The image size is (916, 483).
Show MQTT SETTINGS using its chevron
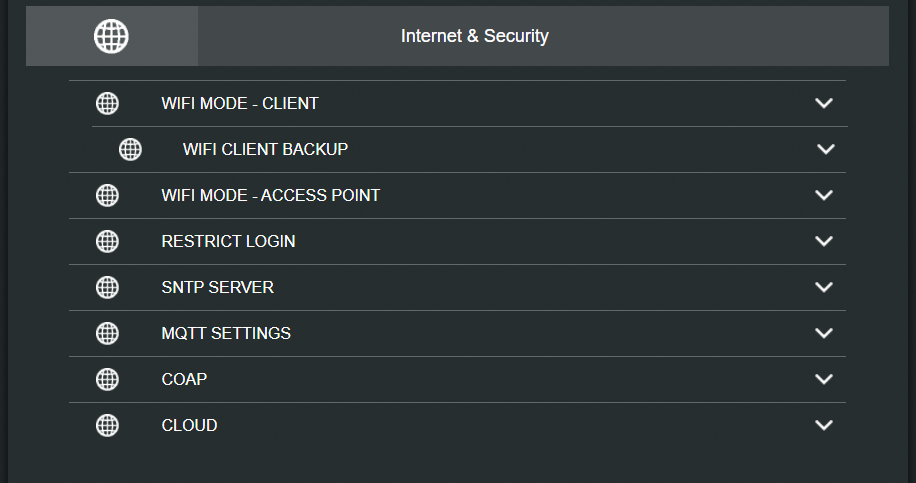tap(824, 333)
